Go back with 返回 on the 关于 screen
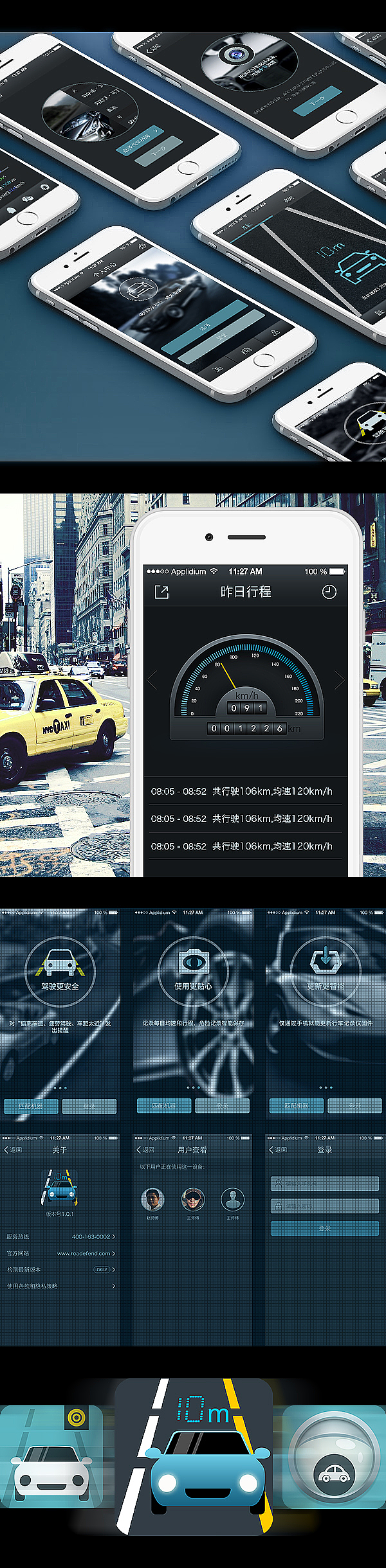This screenshot has height=1568, width=386. click(x=13, y=1150)
